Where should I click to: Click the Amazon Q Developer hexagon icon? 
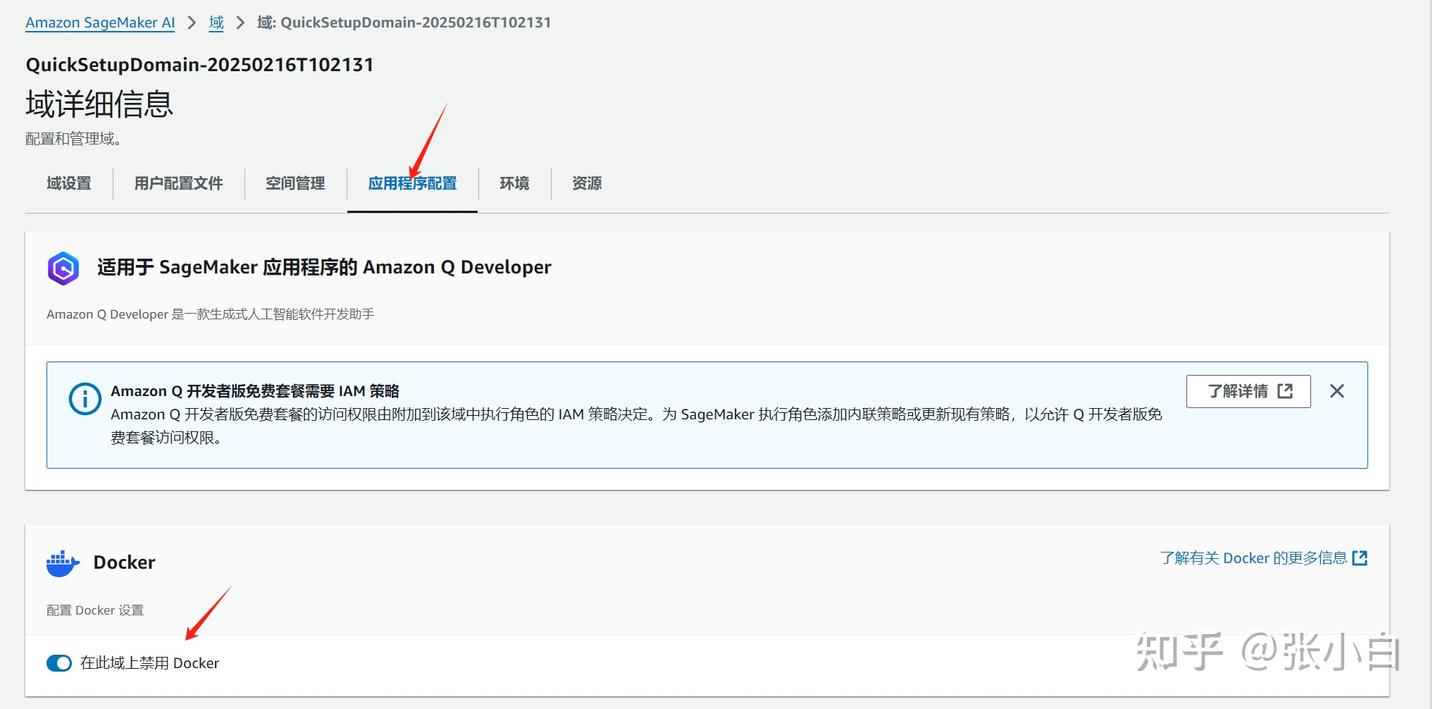click(63, 268)
